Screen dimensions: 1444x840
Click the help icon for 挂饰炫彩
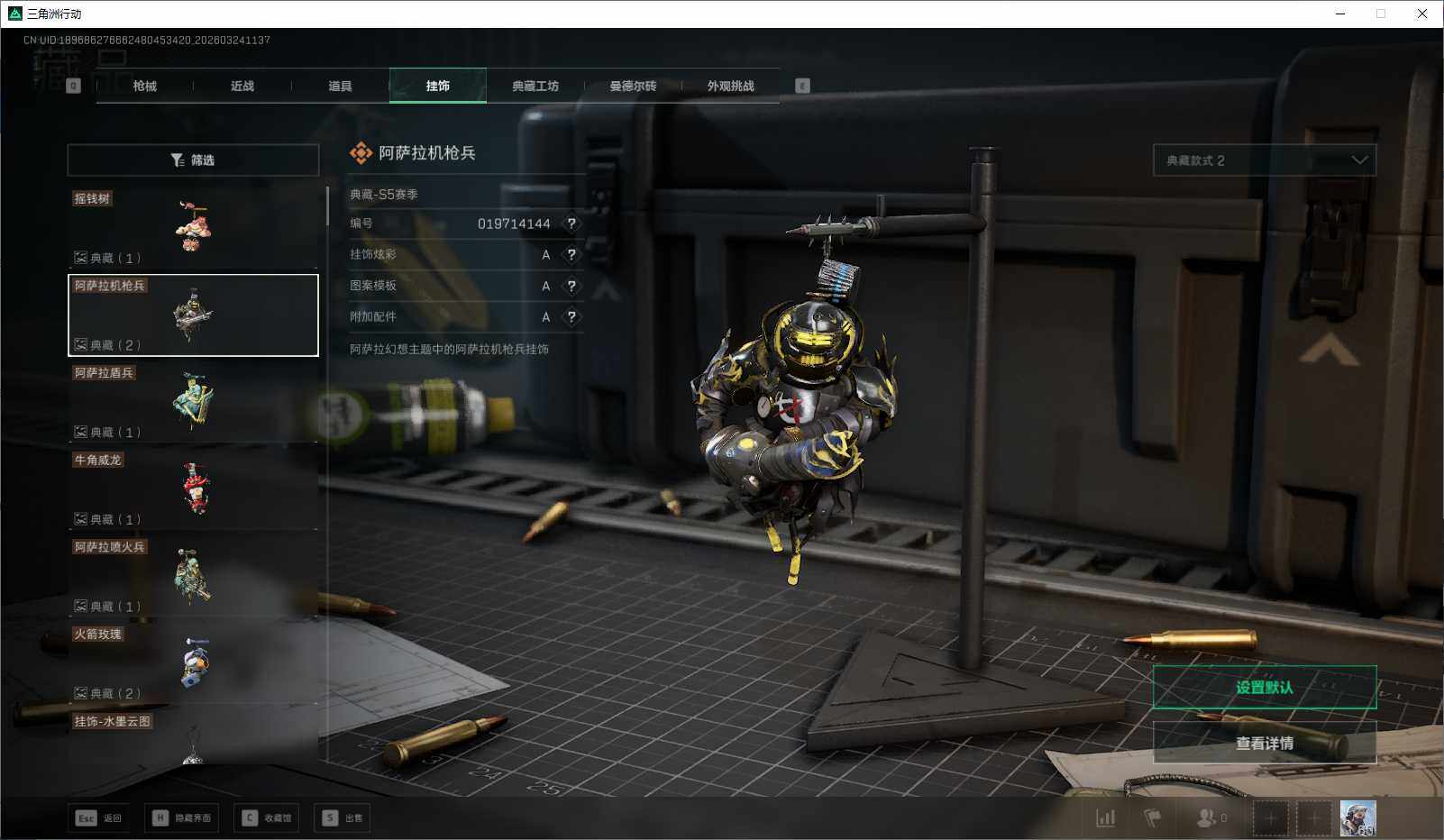pyautogui.click(x=571, y=255)
